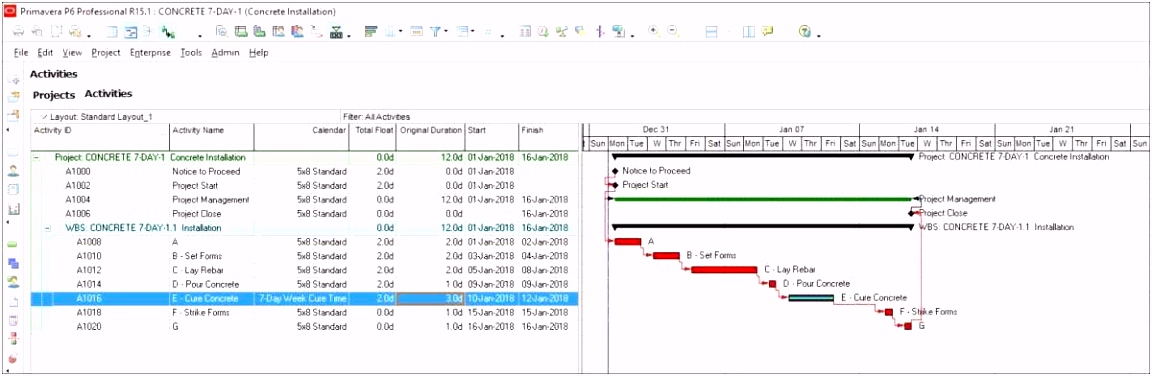
Task: Click the Filter funnel icon
Action: click(x=435, y=32)
